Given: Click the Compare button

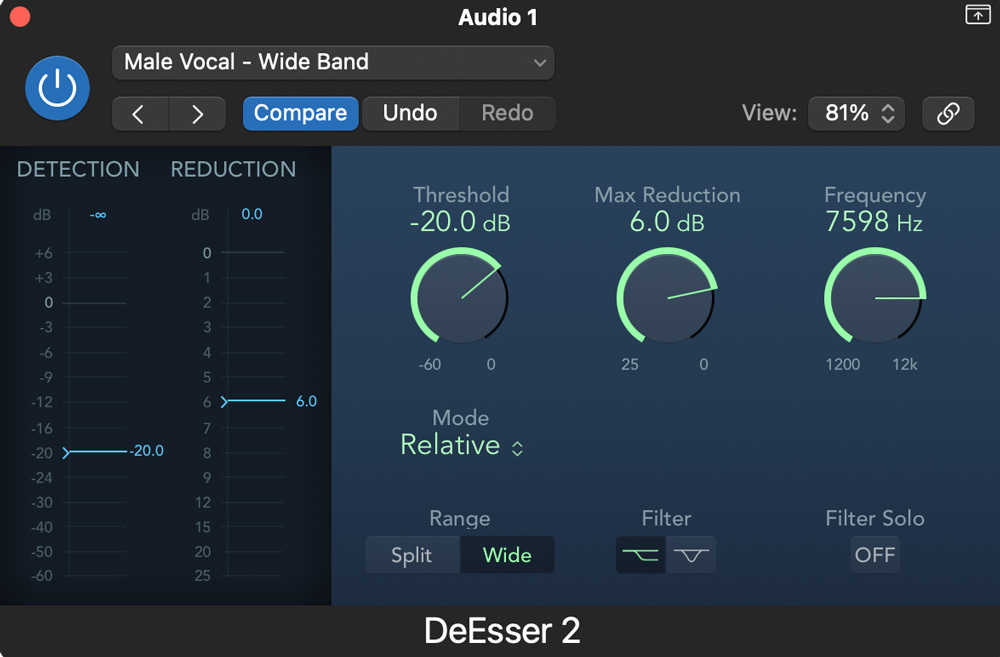Looking at the screenshot, I should tap(300, 114).
